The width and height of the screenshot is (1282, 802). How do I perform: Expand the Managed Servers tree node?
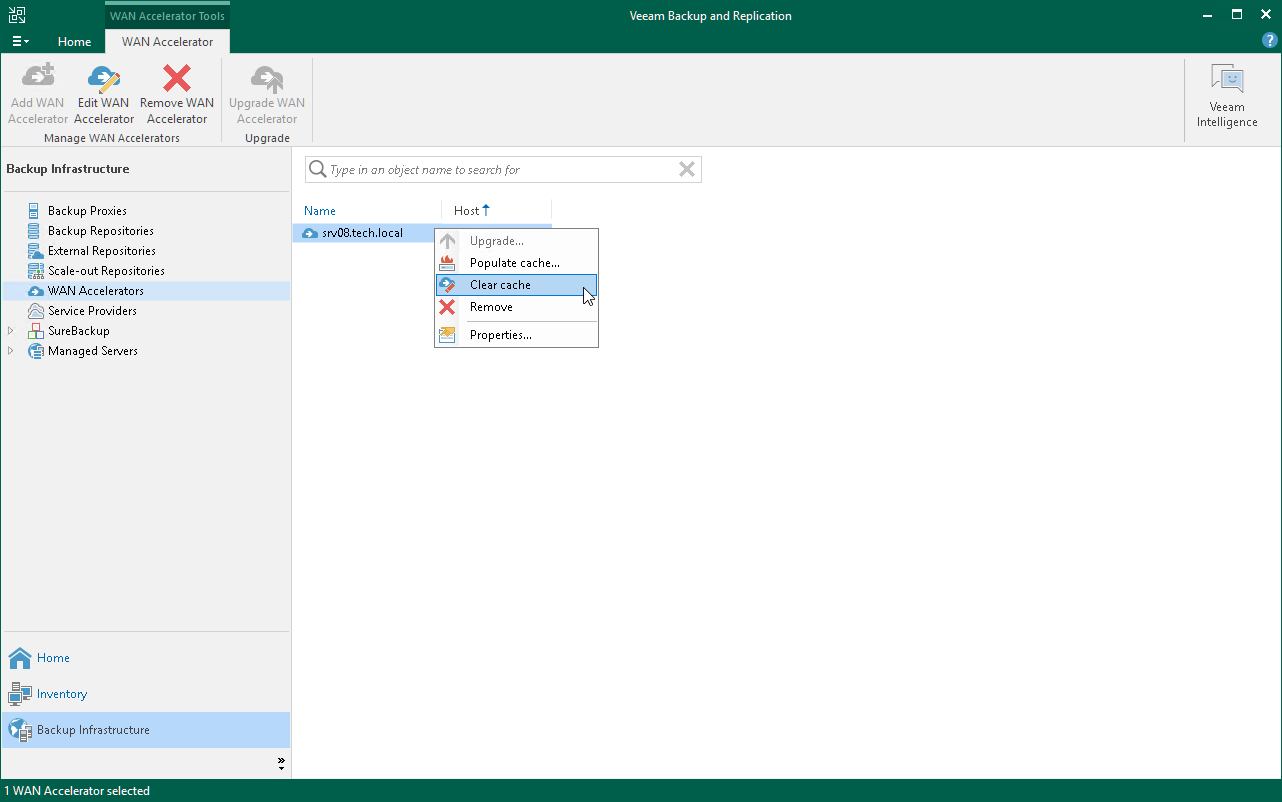(x=11, y=351)
